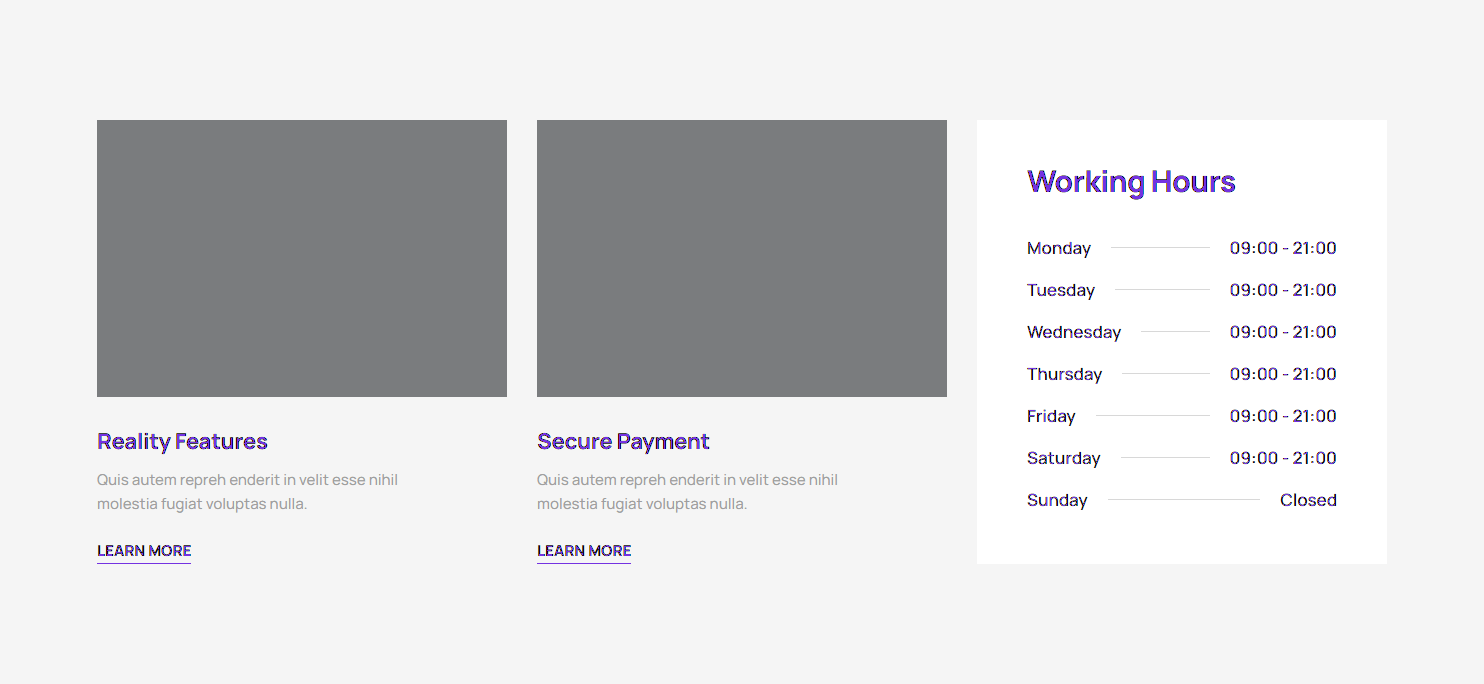The height and width of the screenshot is (684, 1484).
Task: Click Learn More under Reality Features
Action: (x=144, y=551)
